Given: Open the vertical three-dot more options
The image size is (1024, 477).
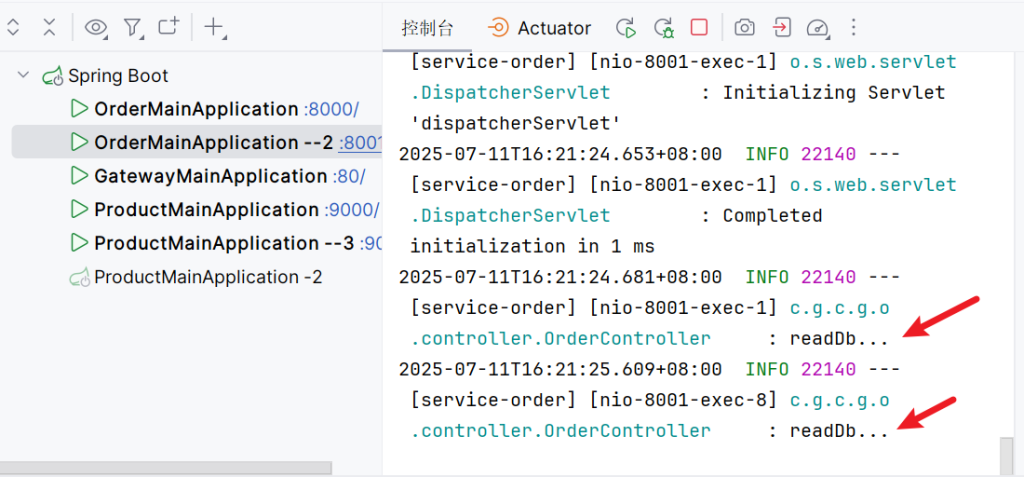Looking at the screenshot, I should tap(853, 28).
